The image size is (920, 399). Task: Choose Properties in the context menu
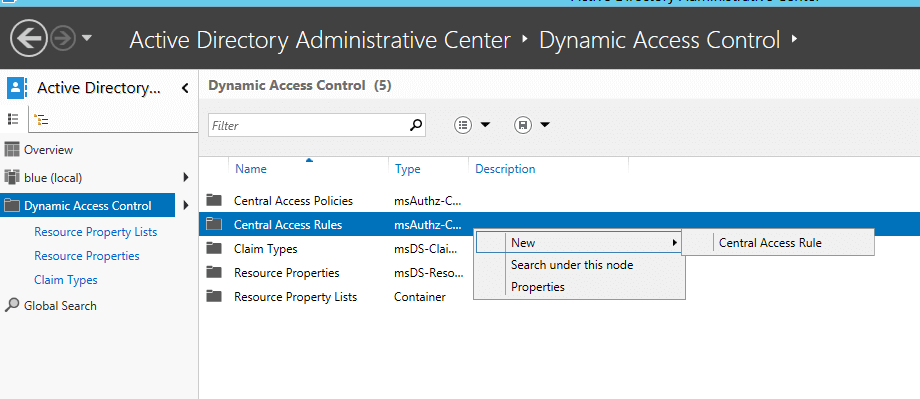click(579, 287)
